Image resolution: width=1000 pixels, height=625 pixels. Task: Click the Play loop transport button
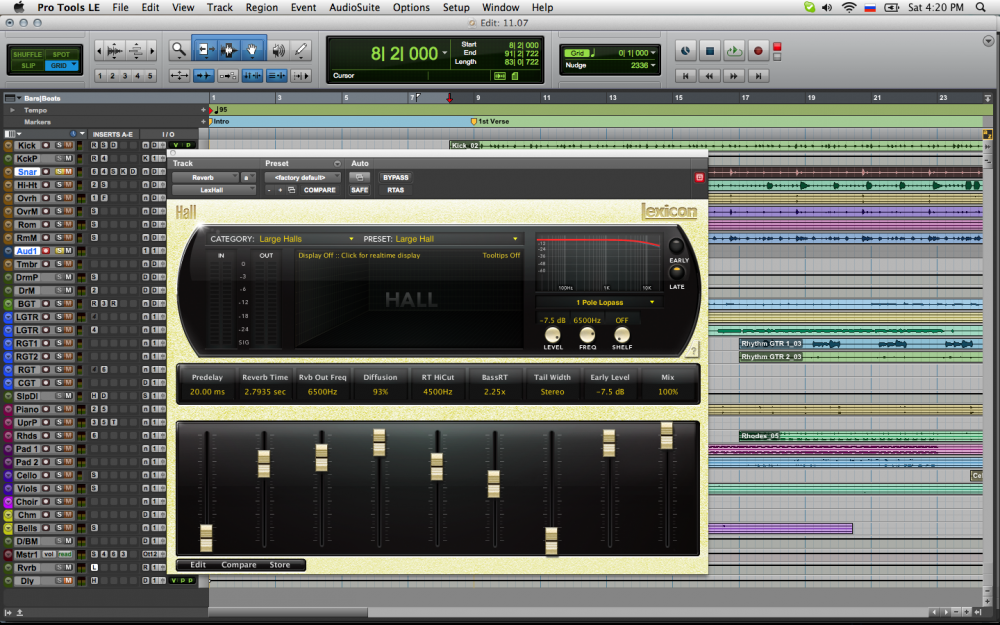coord(733,51)
